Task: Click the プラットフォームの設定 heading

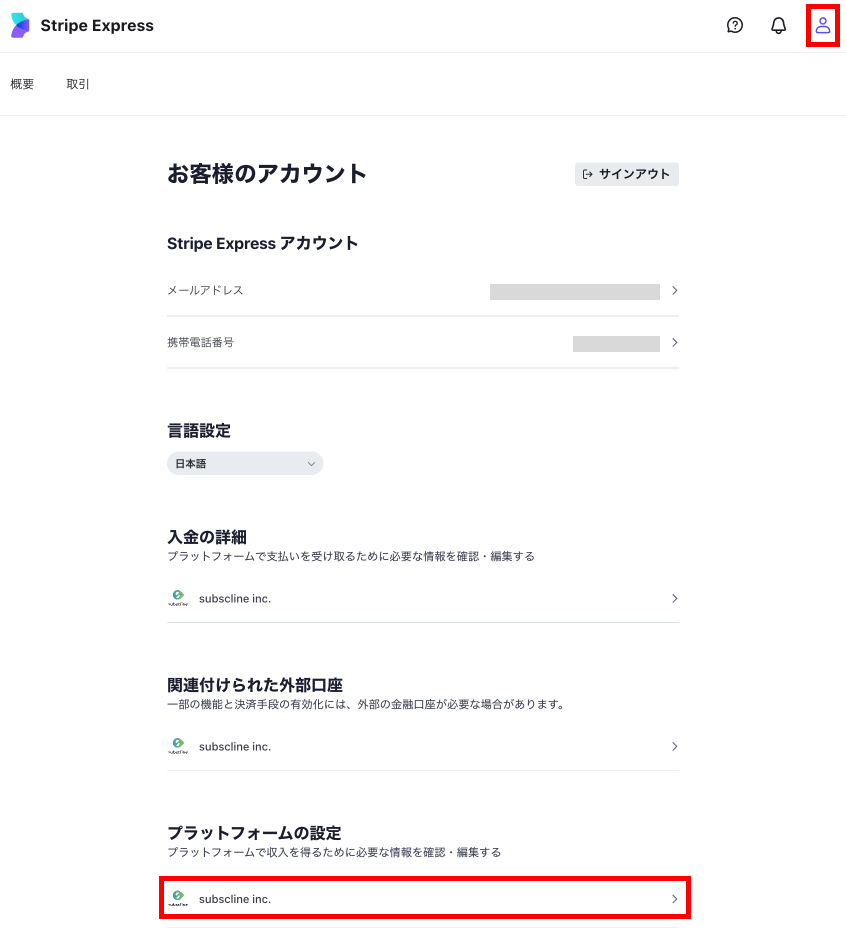Action: (254, 833)
